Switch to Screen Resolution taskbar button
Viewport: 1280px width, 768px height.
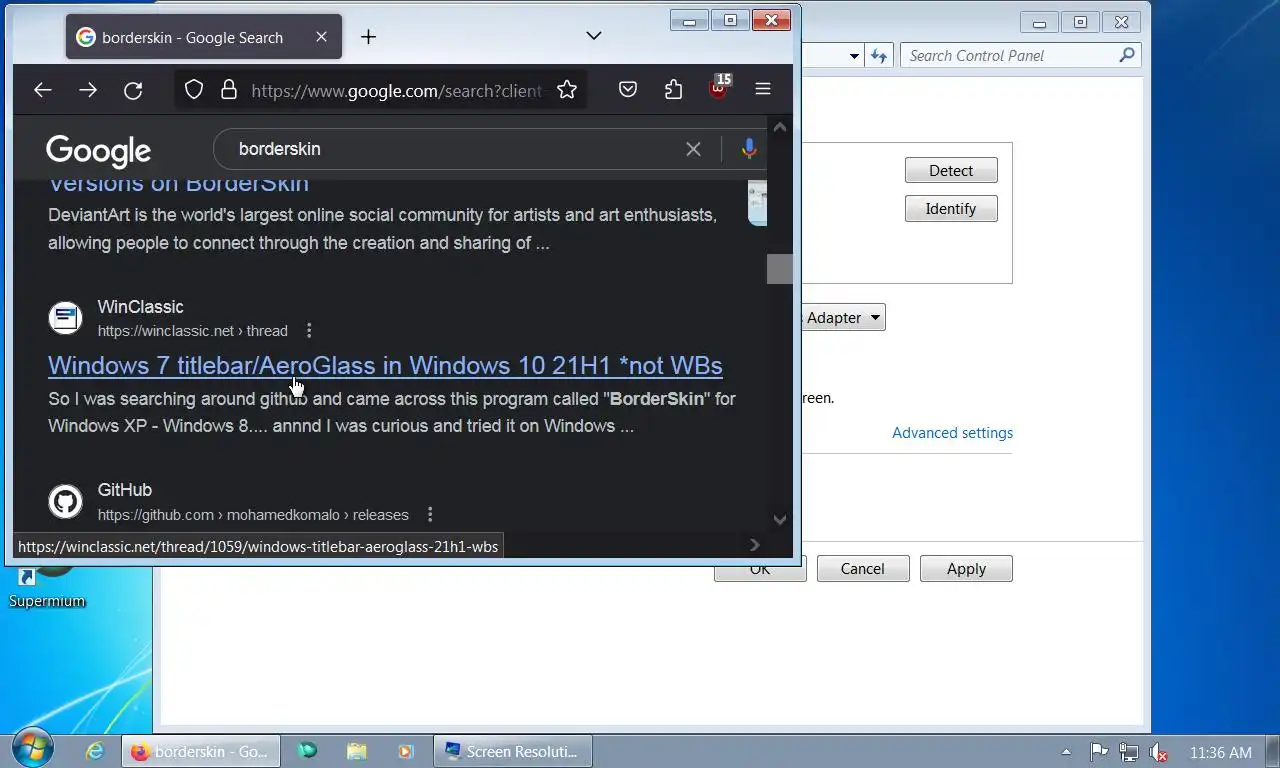tap(512, 751)
